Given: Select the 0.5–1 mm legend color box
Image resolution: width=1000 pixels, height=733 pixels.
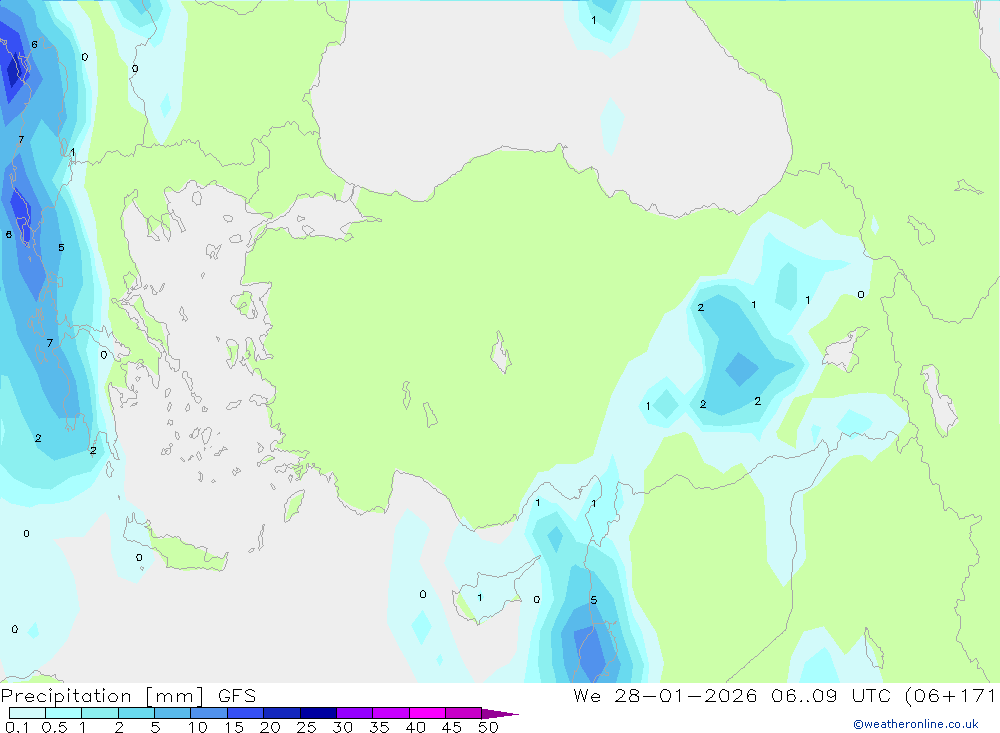Looking at the screenshot, I should tap(63, 713).
